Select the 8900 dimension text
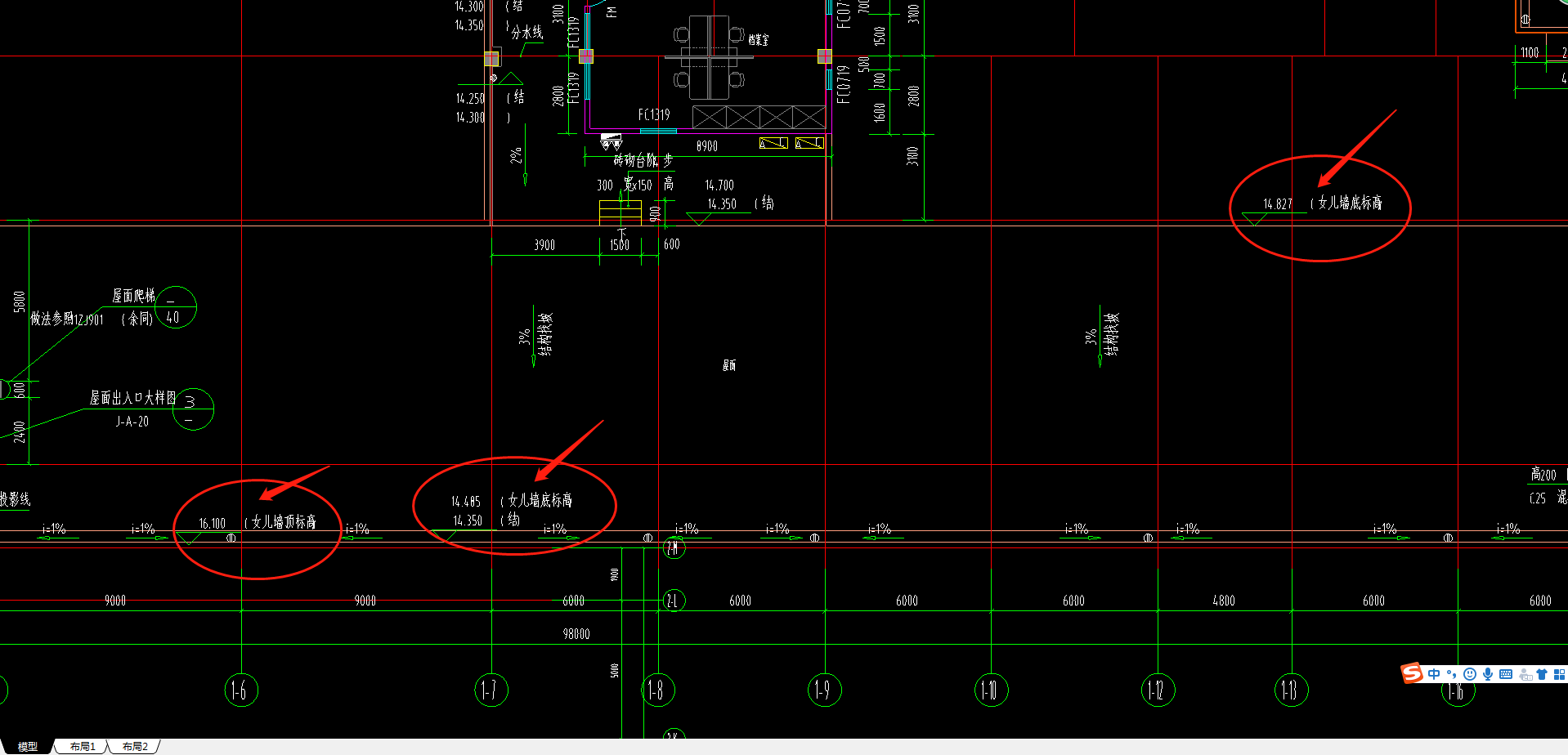This screenshot has height=755, width=1568. tap(707, 146)
